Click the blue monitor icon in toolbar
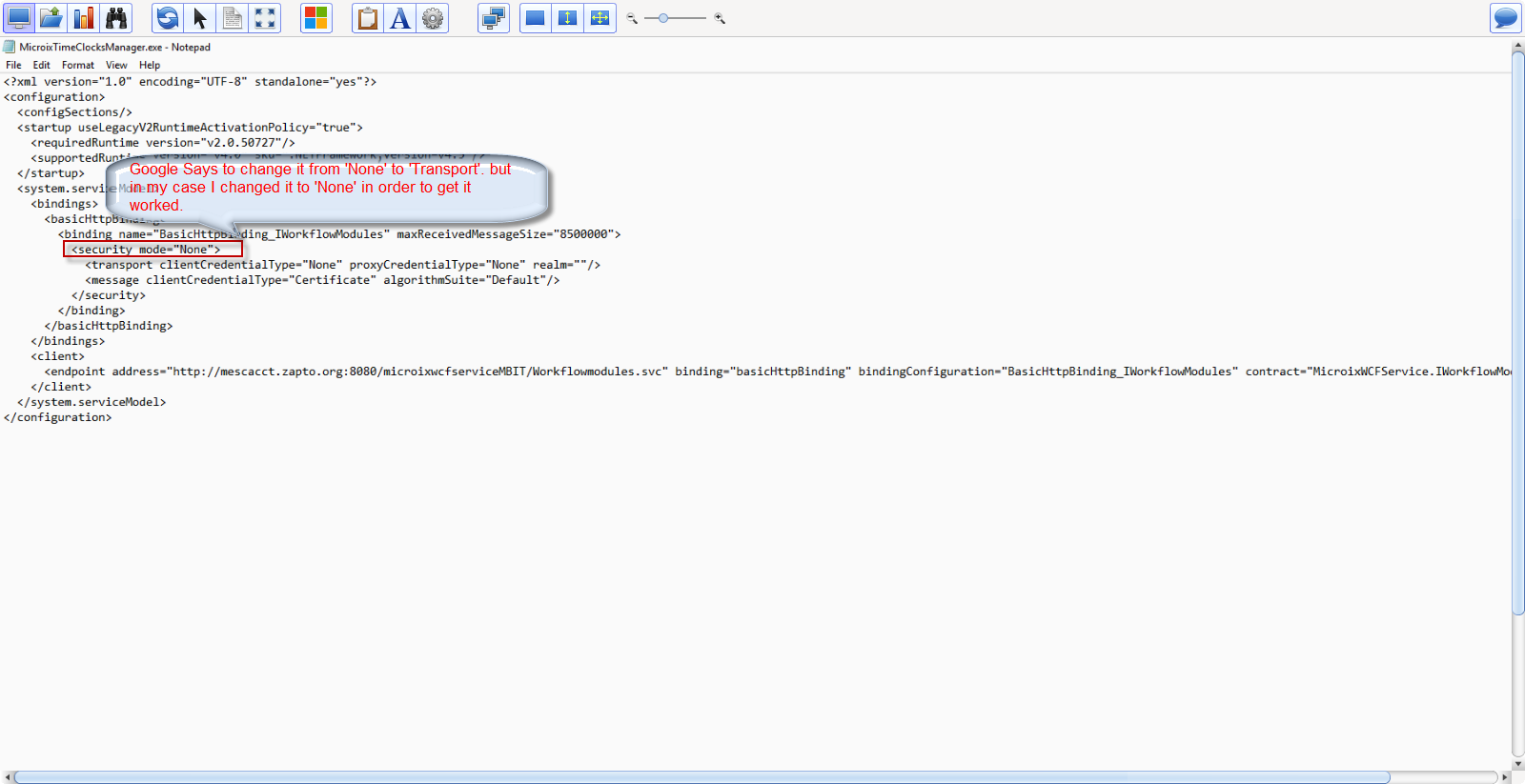The height and width of the screenshot is (784, 1525). pos(19,18)
